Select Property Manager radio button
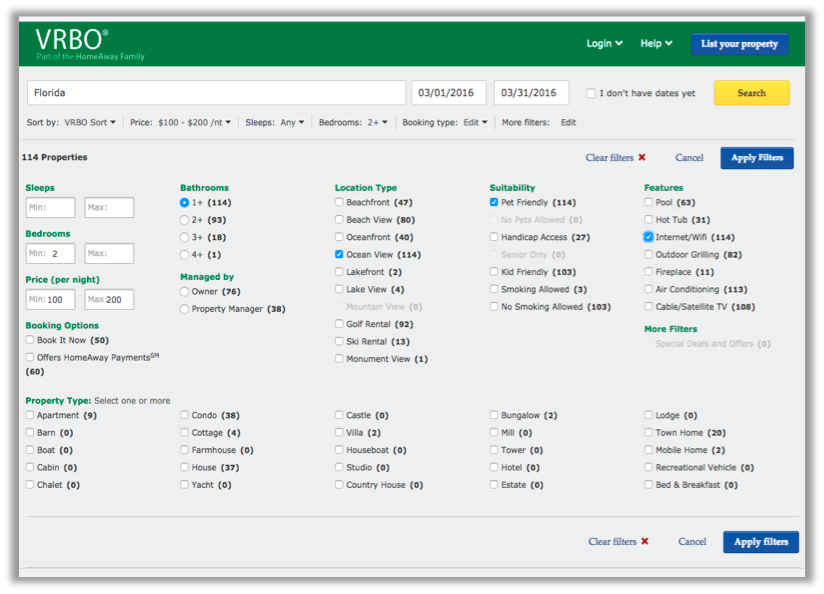 tap(184, 309)
